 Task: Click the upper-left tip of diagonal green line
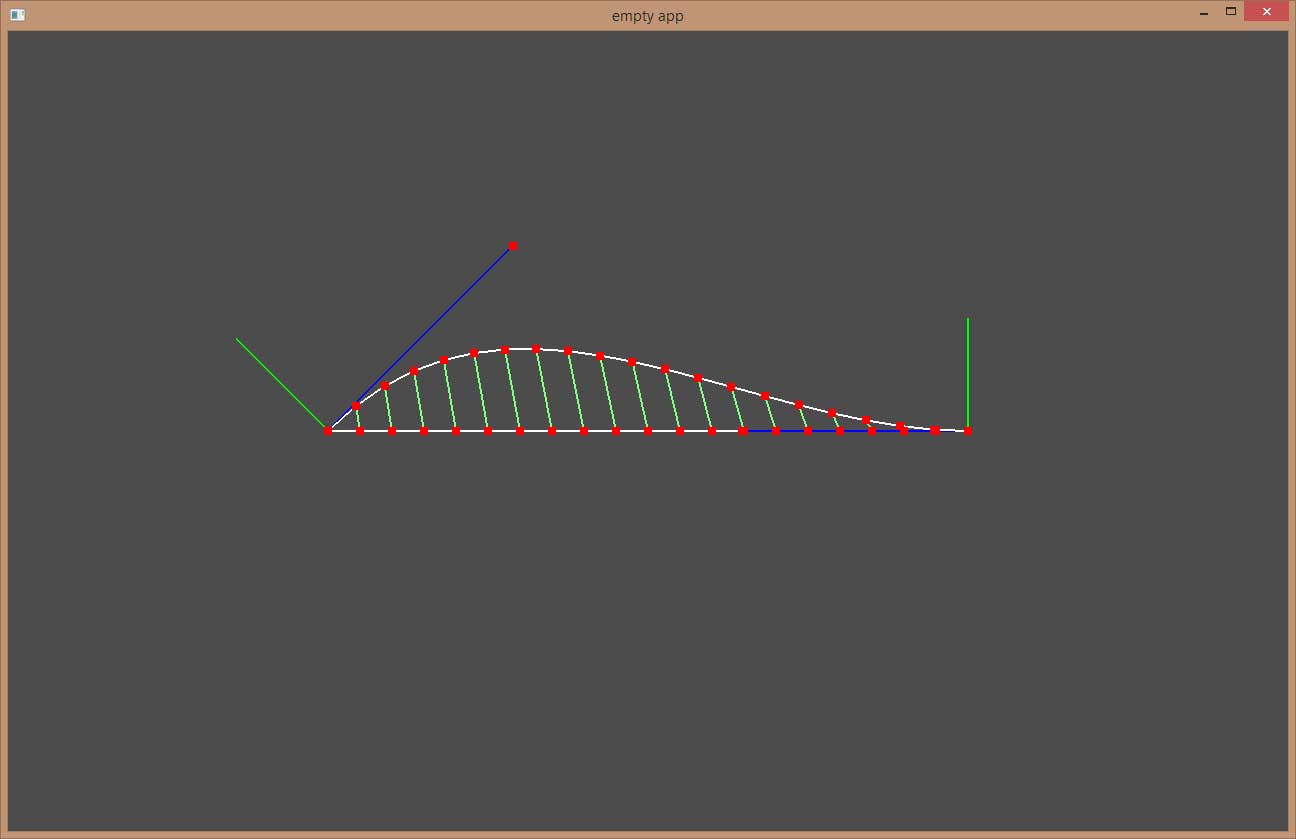point(237,339)
